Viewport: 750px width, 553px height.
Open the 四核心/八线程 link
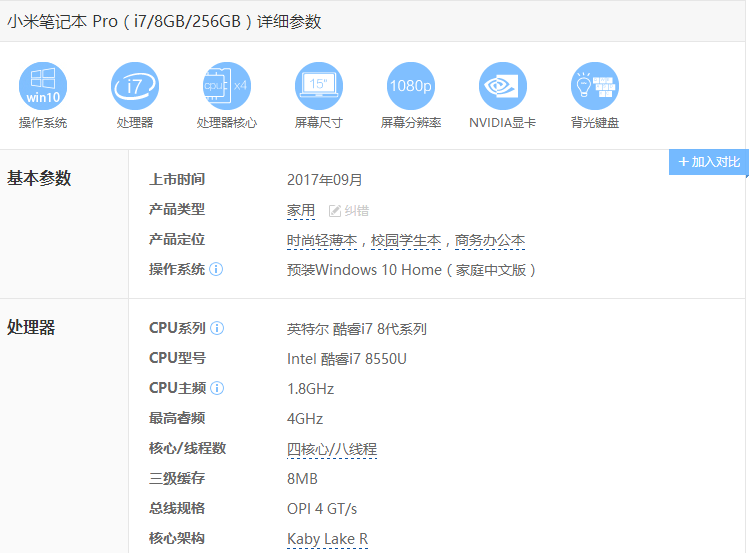pos(332,450)
